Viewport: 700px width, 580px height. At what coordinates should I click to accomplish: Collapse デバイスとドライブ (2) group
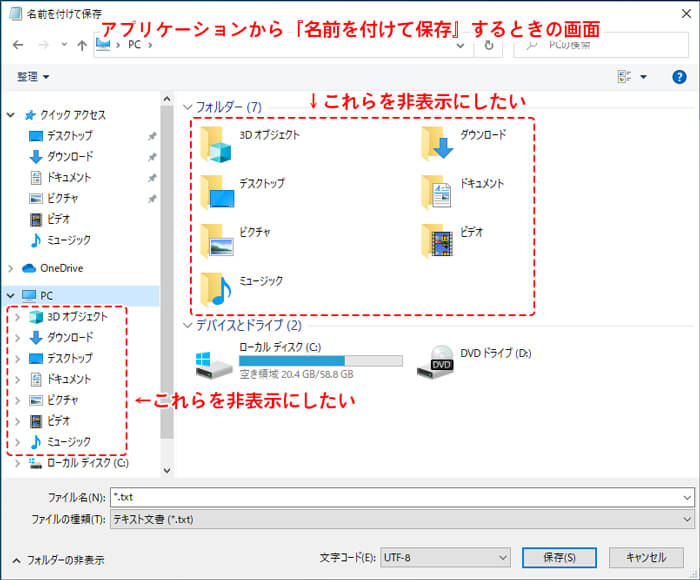pos(188,325)
